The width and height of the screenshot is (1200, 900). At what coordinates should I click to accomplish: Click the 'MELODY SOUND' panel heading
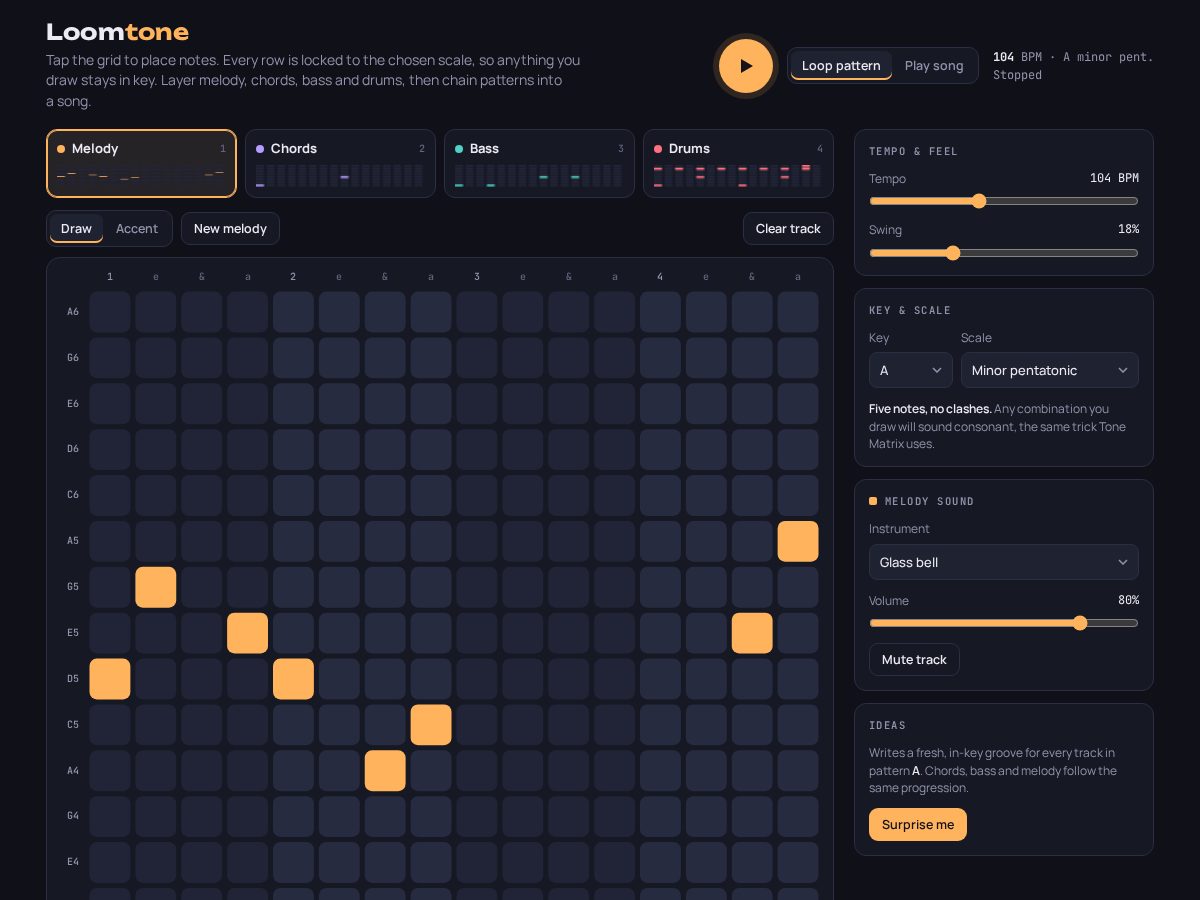(929, 501)
